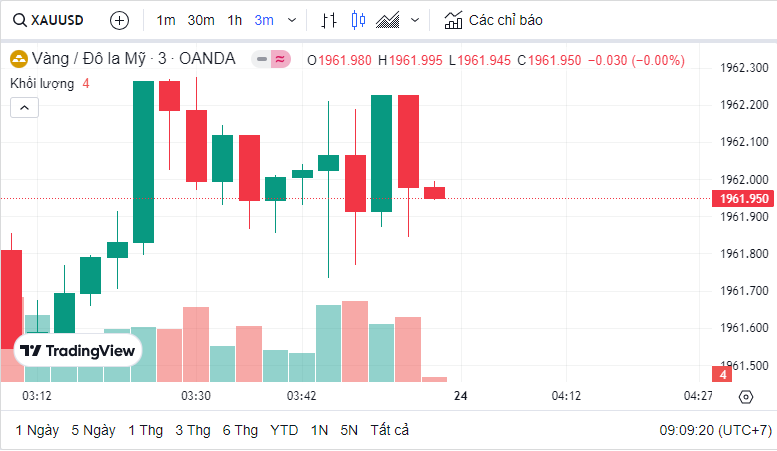777x451 pixels.
Task: Collapse the indicator legend chevron
Action: click(x=24, y=107)
